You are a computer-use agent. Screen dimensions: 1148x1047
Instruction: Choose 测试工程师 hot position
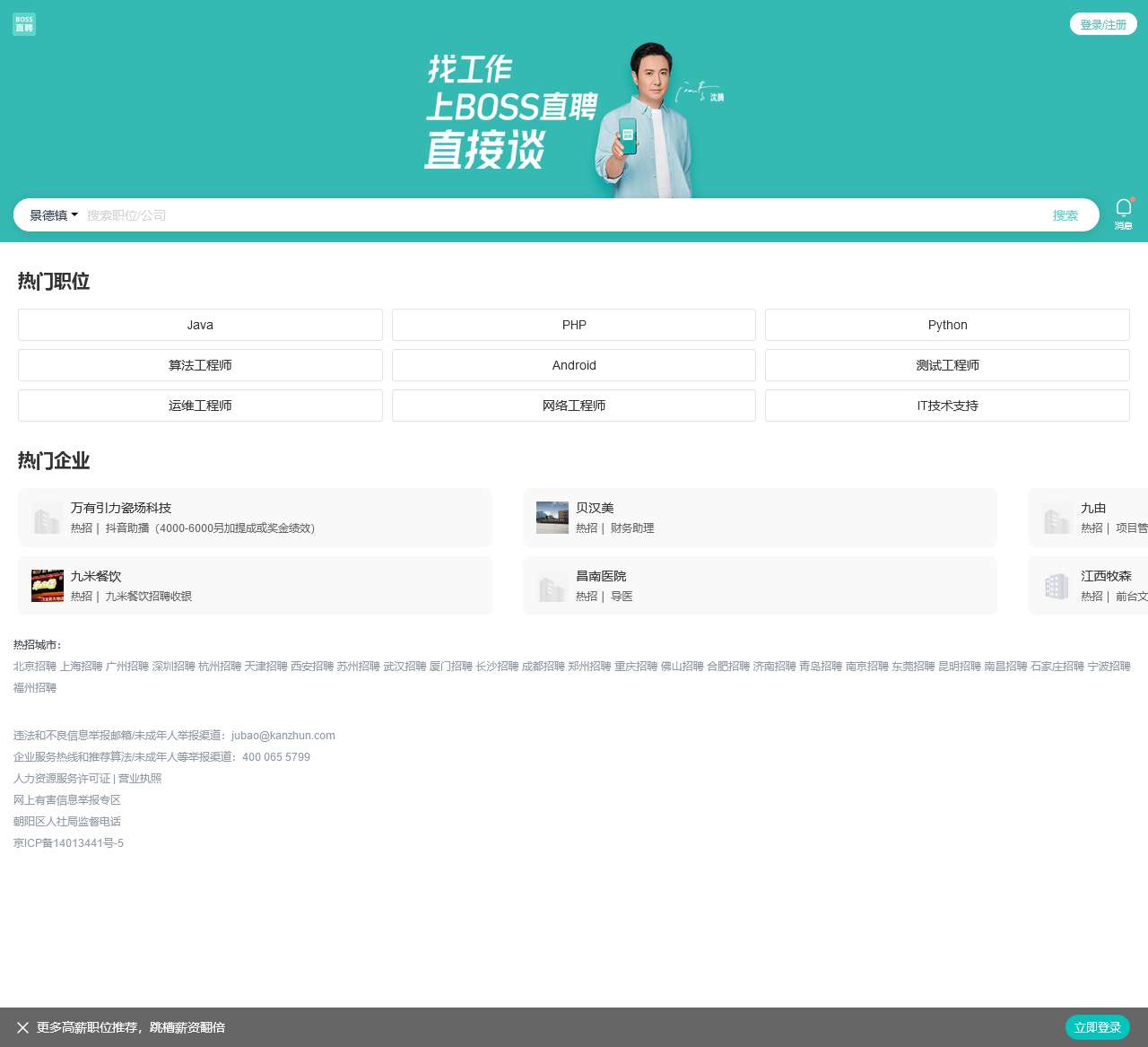click(947, 365)
